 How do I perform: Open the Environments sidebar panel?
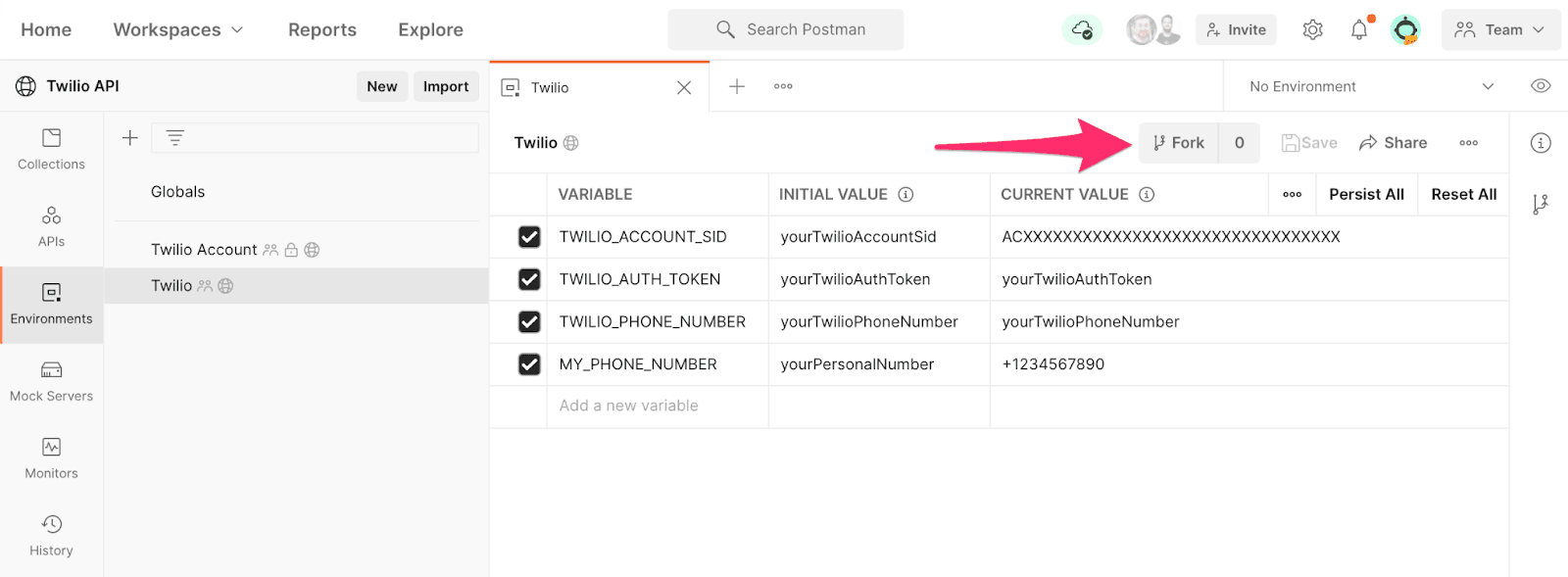[51, 305]
